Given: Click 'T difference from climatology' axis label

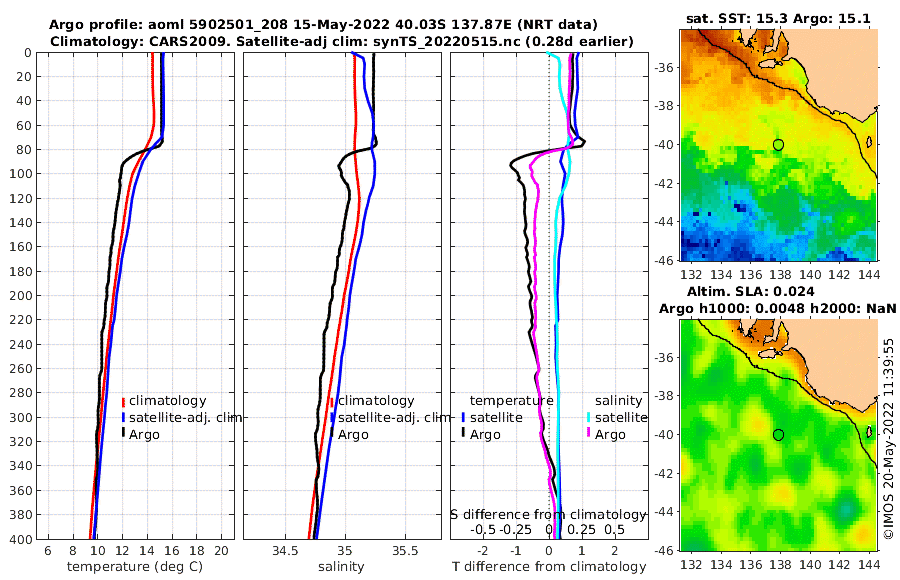Looking at the screenshot, I should click(549, 566).
